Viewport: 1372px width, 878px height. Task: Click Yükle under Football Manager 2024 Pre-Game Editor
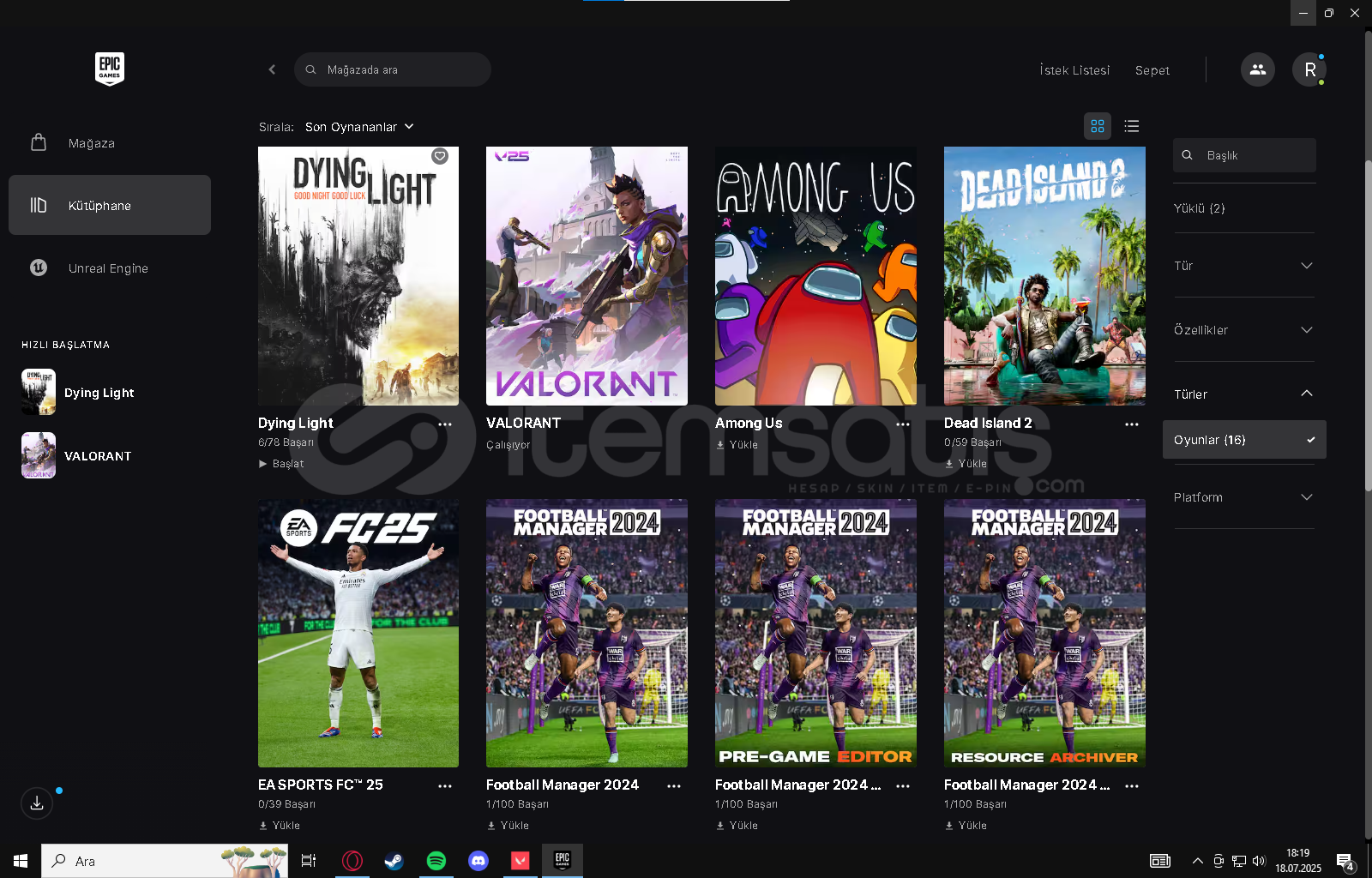pyautogui.click(x=737, y=826)
